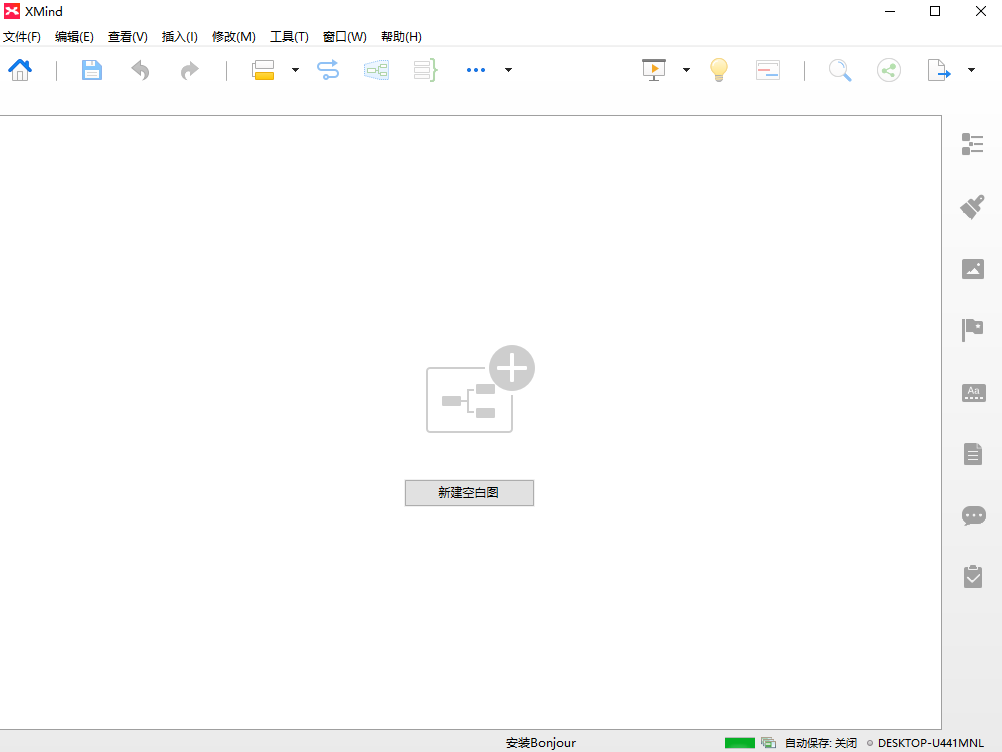Screen dimensions: 1002x752
Task: Go to the Home dashboard icon
Action: click(x=20, y=70)
